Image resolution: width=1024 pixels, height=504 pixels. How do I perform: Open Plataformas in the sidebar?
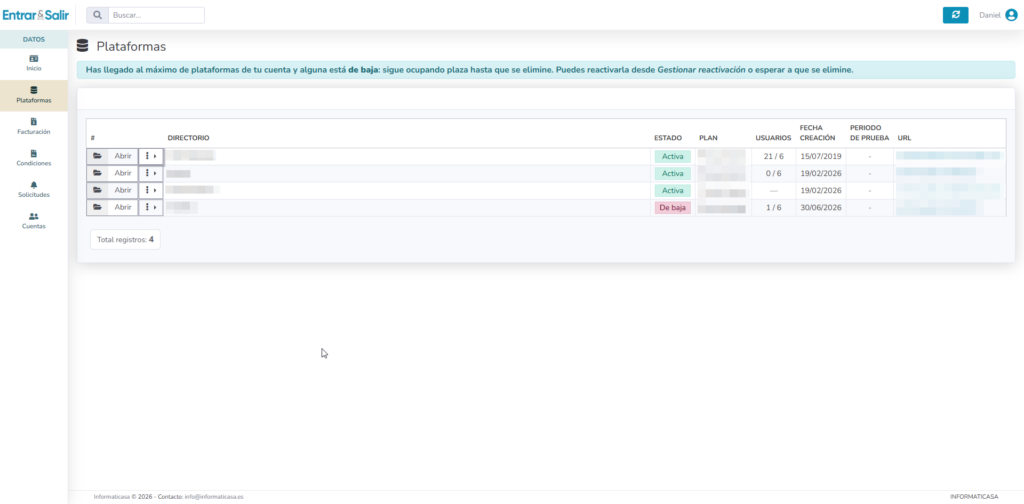click(x=34, y=95)
